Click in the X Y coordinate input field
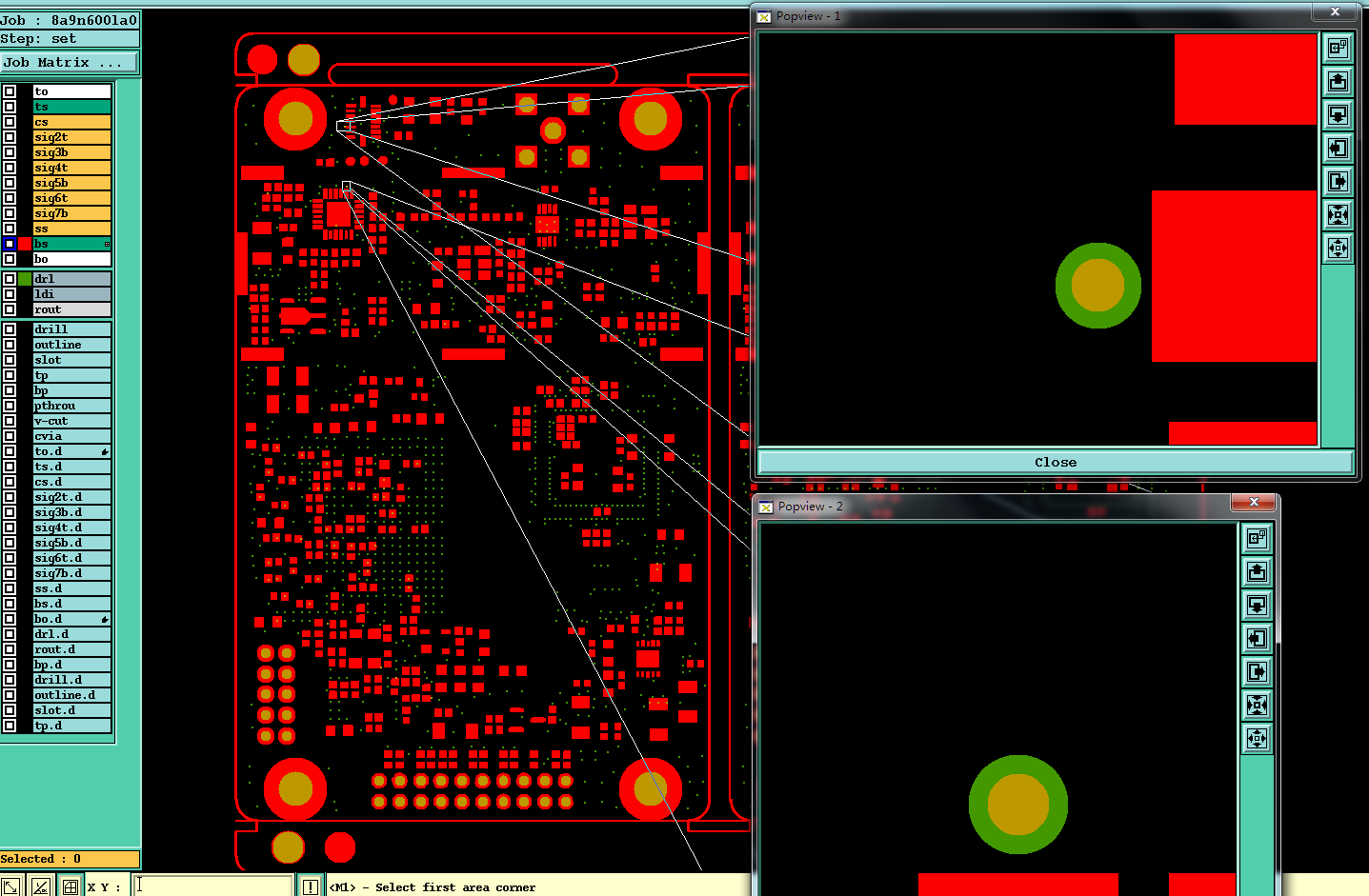 point(211,886)
